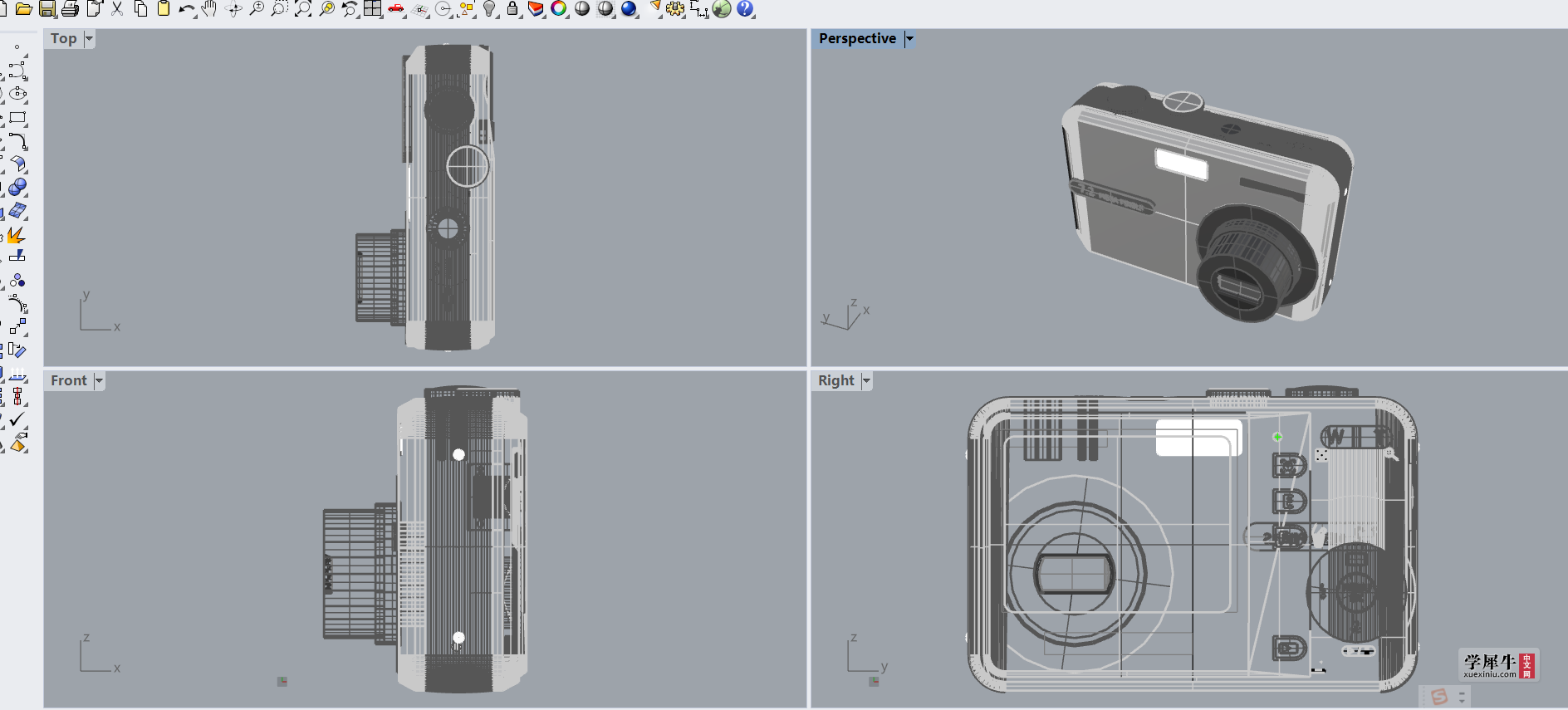Activate the Perspective viewport title

pyautogui.click(x=857, y=38)
